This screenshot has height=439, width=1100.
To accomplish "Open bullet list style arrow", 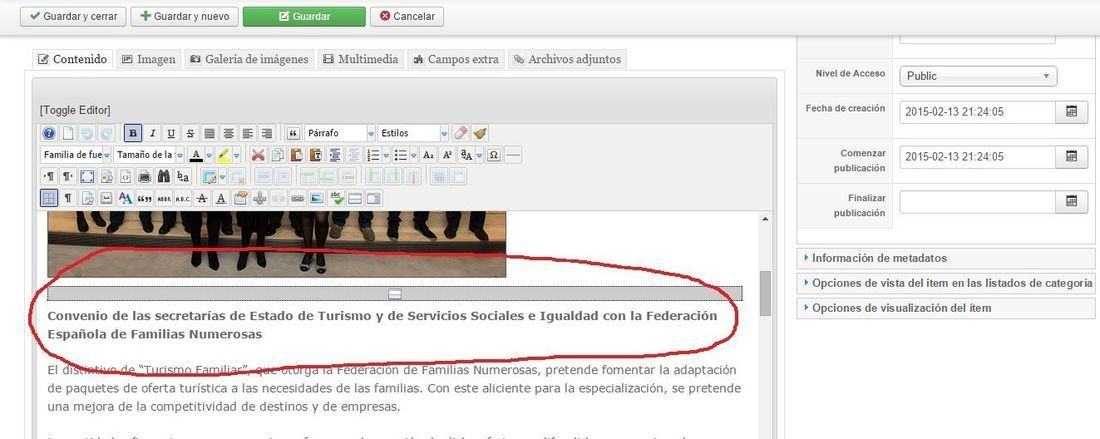I will pos(413,156).
